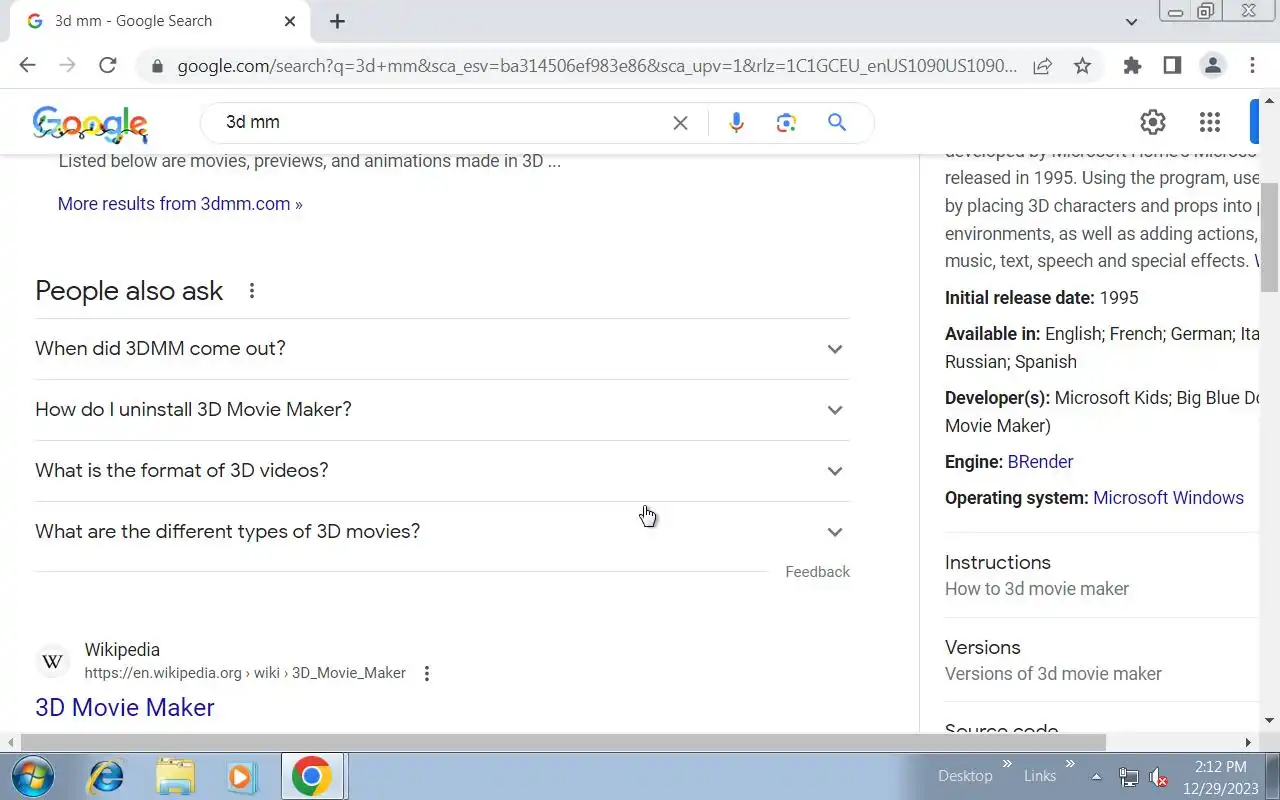Screen dimensions: 1280x800
Task: Open 'More results from 3dmm.com' link
Action: coord(180,204)
